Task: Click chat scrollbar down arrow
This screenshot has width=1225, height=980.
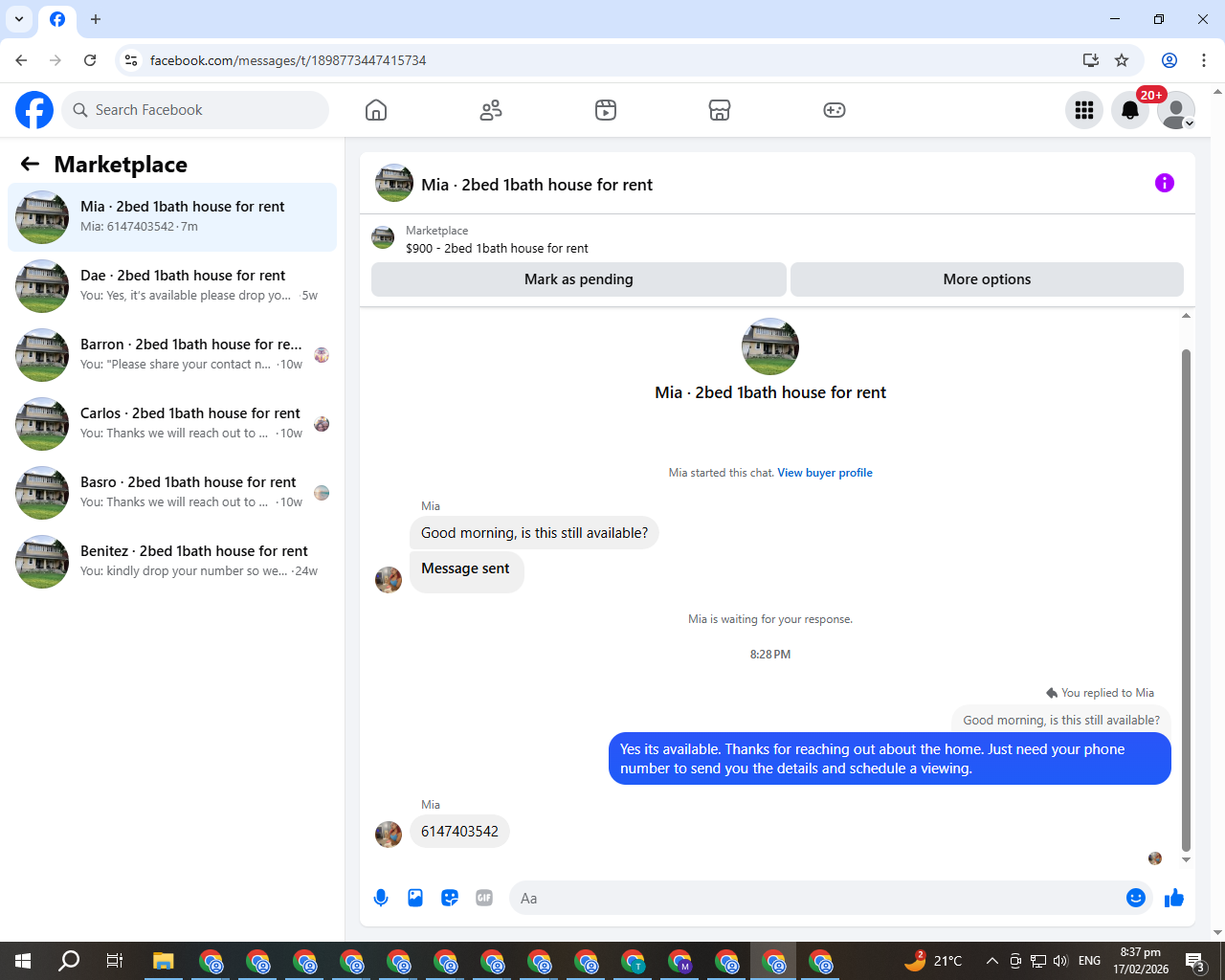Action: click(x=1186, y=859)
